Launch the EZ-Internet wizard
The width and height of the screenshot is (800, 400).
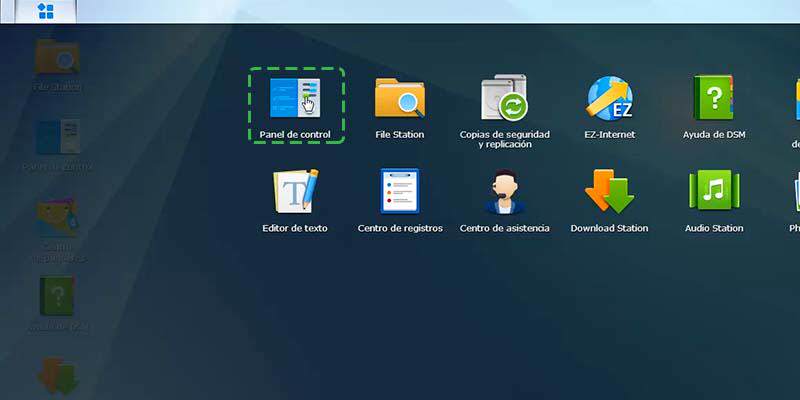click(610, 106)
